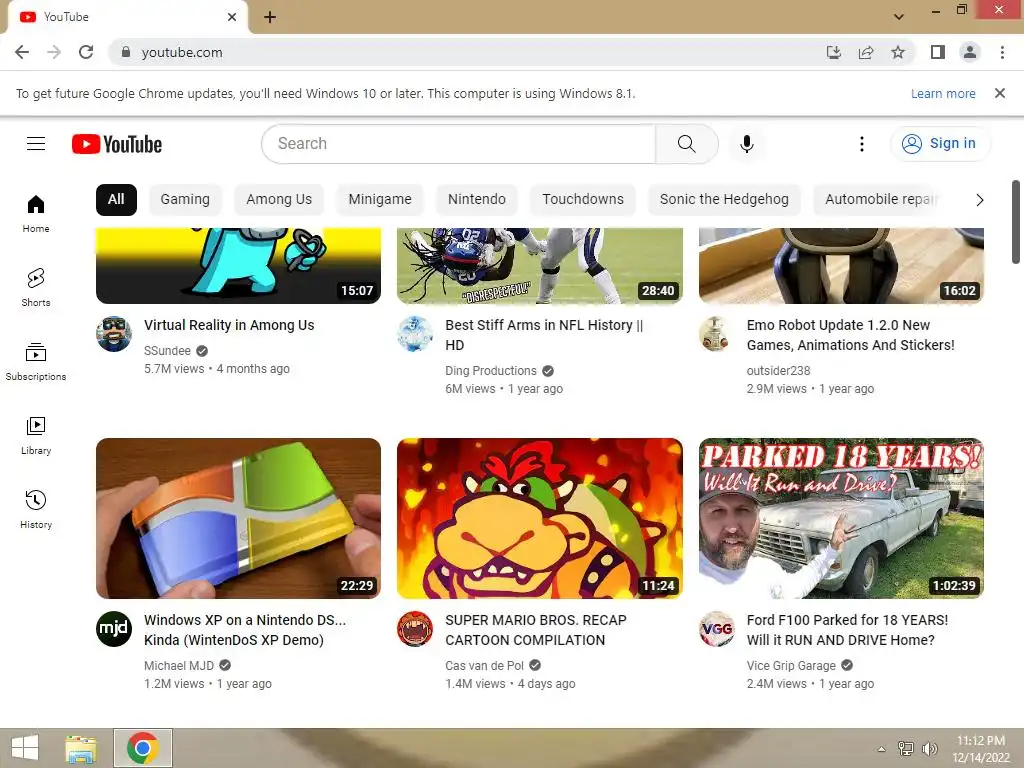Click SUPER MARIO BROS. RECAP title
Viewport: 1024px width, 768px height.
tap(536, 630)
